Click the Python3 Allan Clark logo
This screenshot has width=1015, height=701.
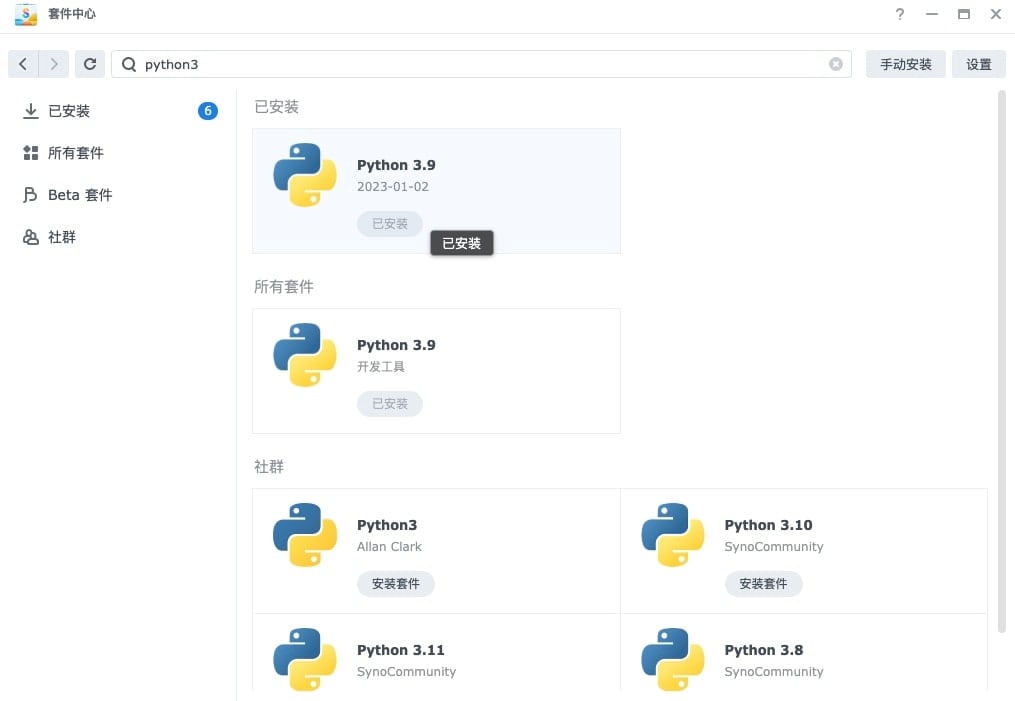pyautogui.click(x=305, y=535)
